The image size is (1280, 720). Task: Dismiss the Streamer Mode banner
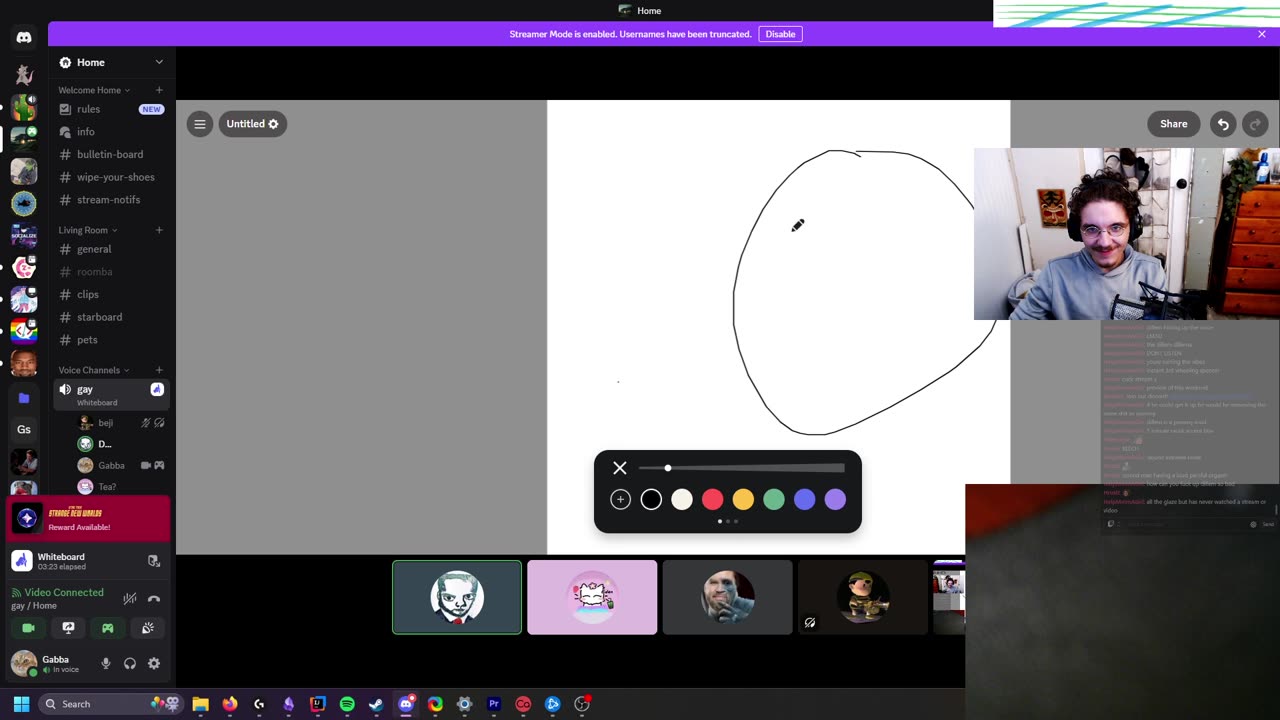1262,34
